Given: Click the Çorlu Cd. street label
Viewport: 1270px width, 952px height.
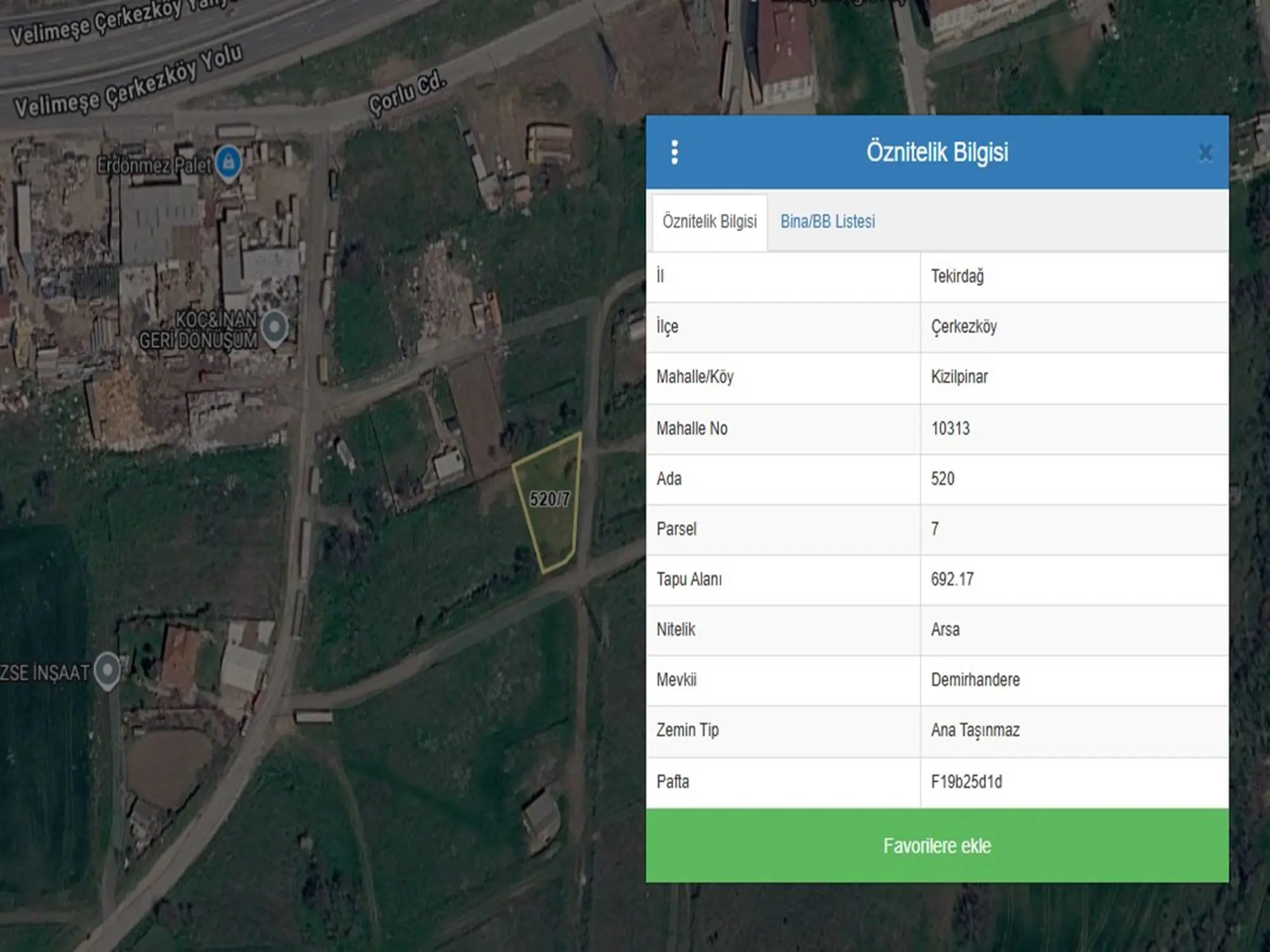Looking at the screenshot, I should click(408, 93).
